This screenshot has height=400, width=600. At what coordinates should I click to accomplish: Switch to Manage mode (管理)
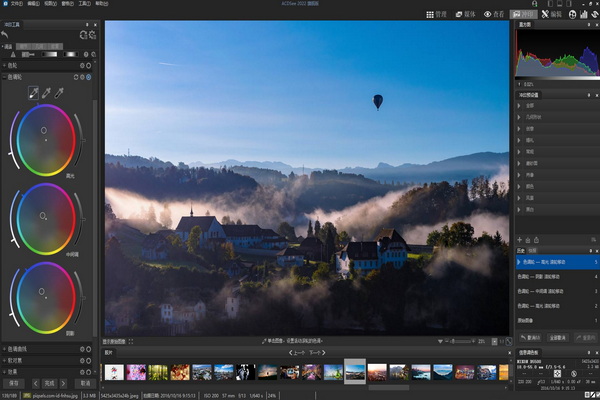tap(437, 14)
